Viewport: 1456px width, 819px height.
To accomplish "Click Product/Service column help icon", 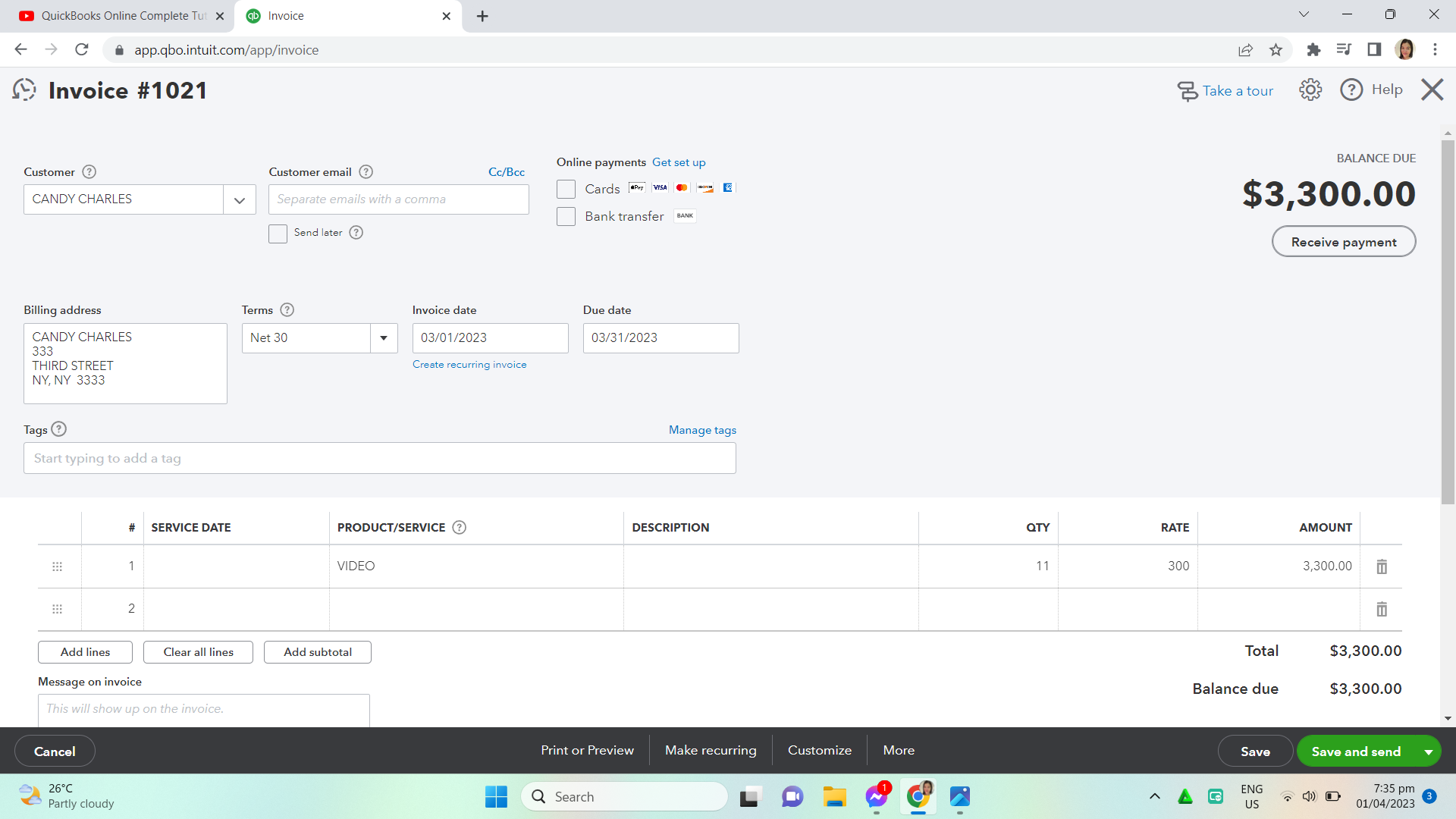I will coord(459,528).
